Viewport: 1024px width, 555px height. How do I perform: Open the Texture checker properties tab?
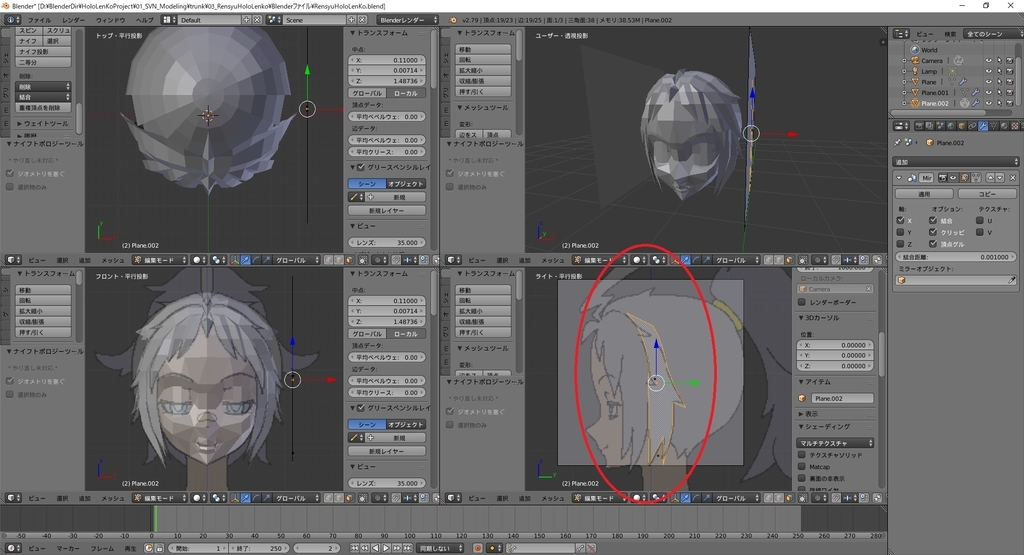[1015, 126]
